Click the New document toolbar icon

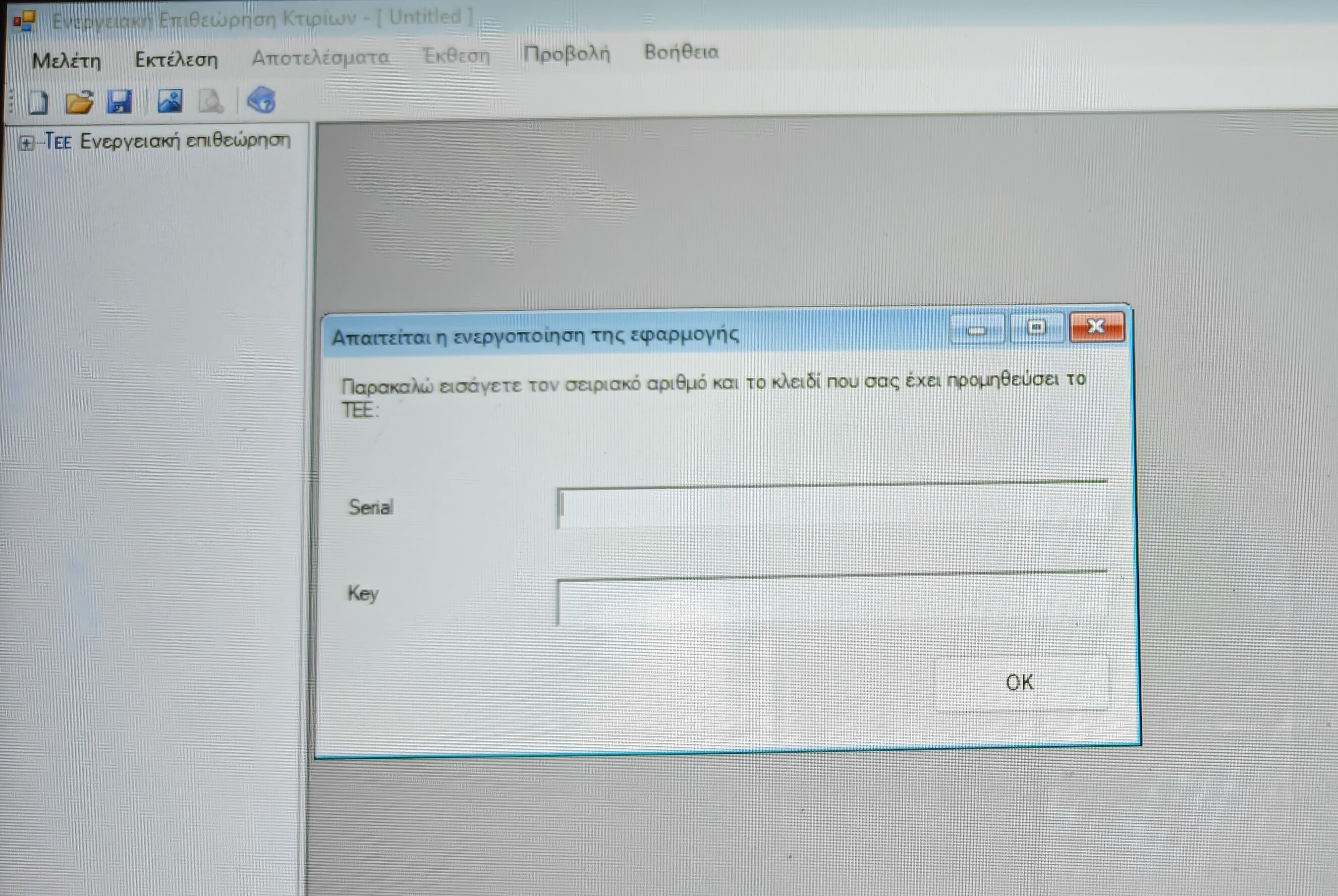[38, 103]
